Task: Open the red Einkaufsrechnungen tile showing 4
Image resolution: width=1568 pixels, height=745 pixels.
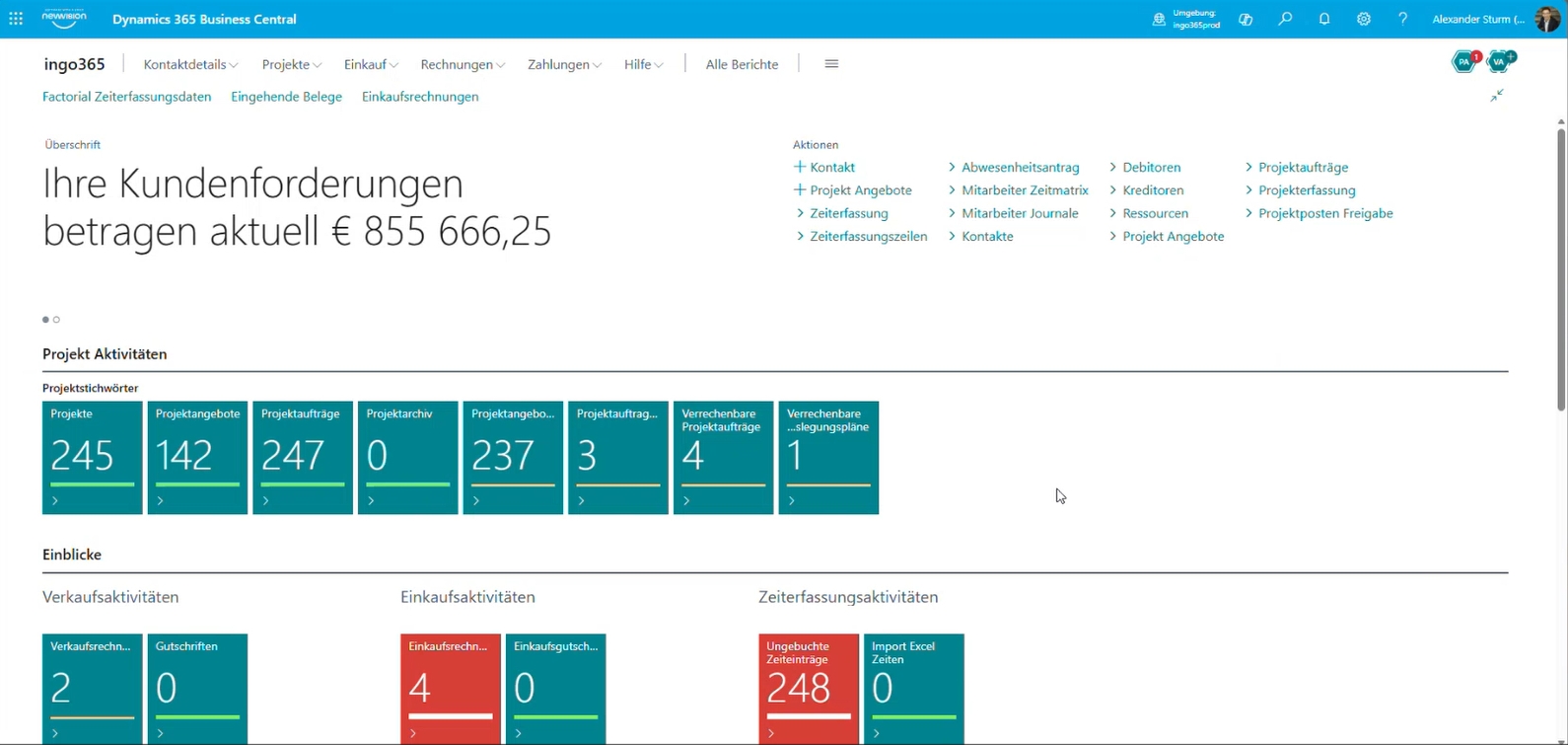Action: [451, 689]
